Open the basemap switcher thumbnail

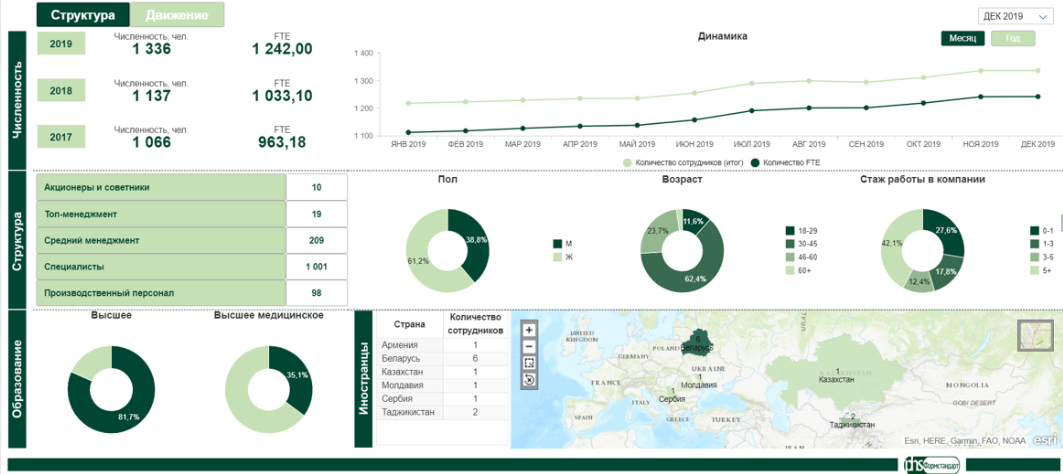click(x=1035, y=337)
